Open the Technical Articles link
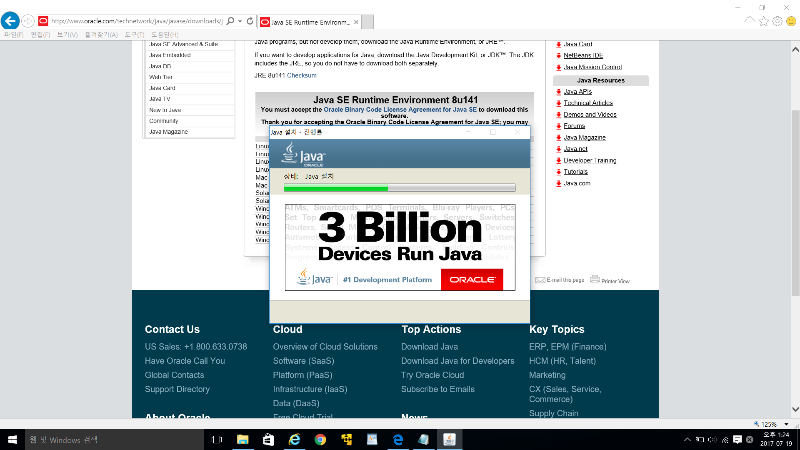The image size is (800, 450). tap(588, 103)
